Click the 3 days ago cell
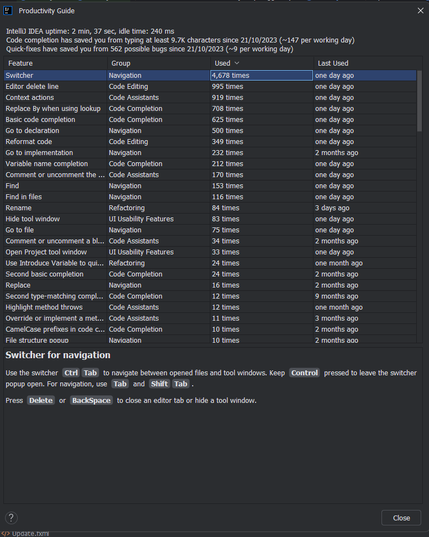 365,208
